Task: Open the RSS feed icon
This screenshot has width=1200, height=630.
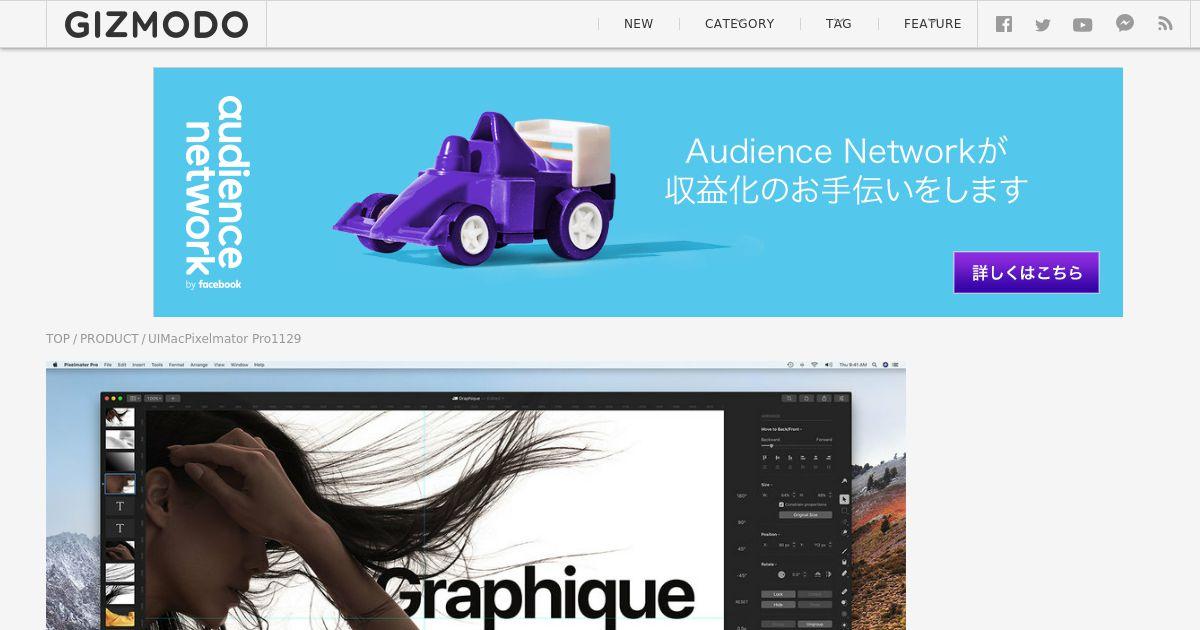Action: (1165, 24)
